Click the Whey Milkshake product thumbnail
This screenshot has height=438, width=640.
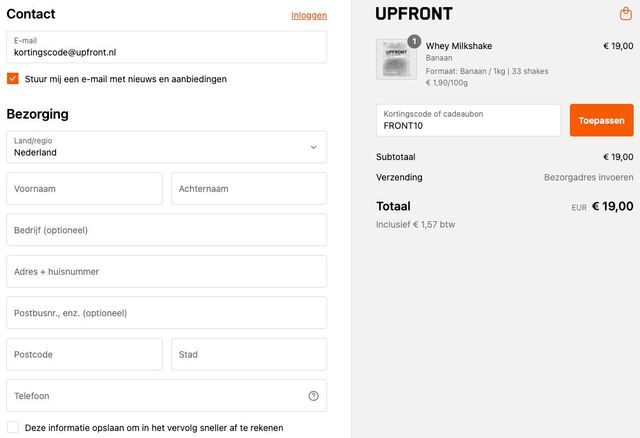pos(396,59)
